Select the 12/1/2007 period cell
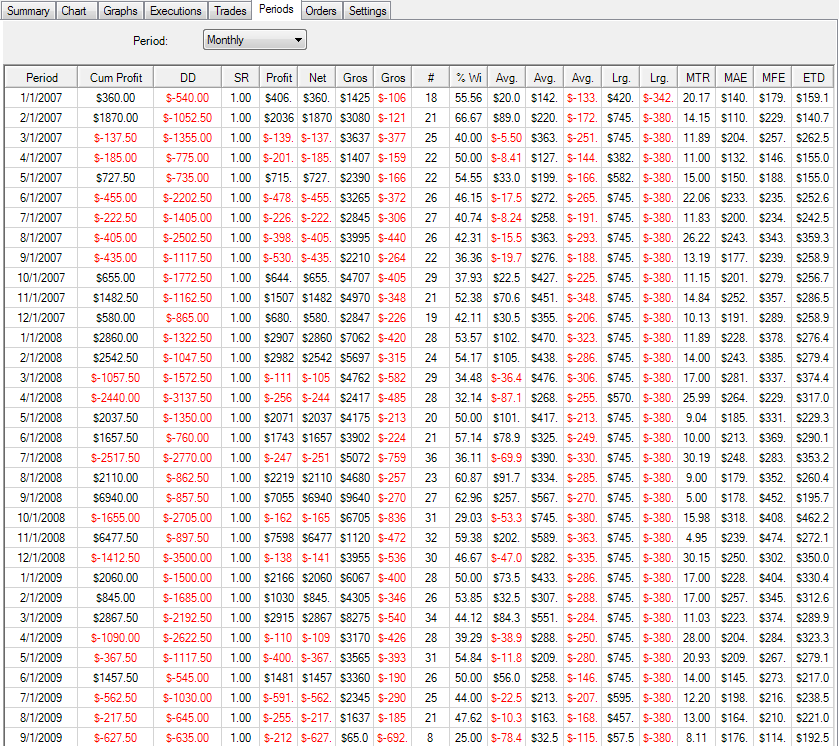This screenshot has width=839, height=746. [x=41, y=318]
